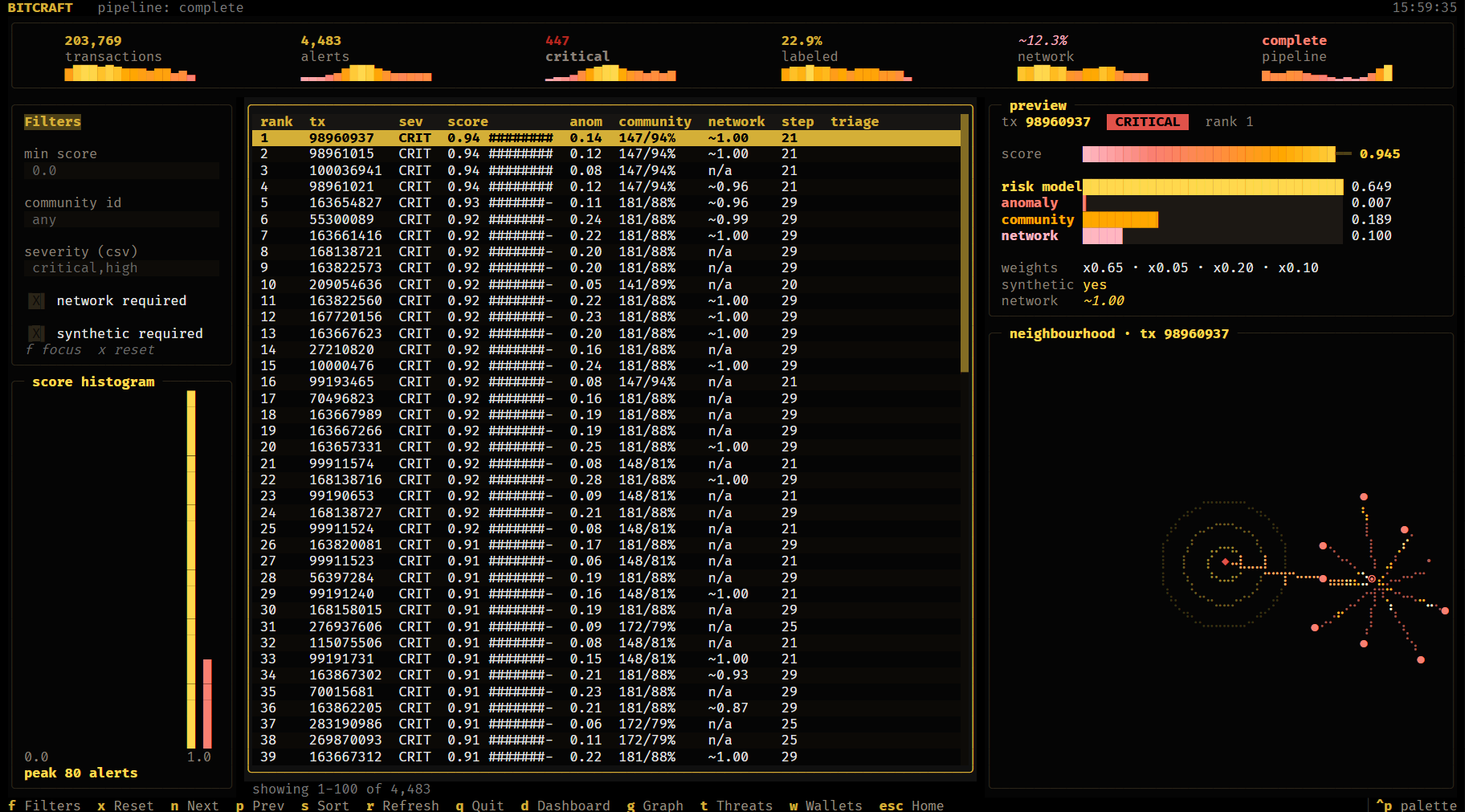The height and width of the screenshot is (812, 1465).
Task: Click x reset in the Filters panel
Action: click(126, 350)
